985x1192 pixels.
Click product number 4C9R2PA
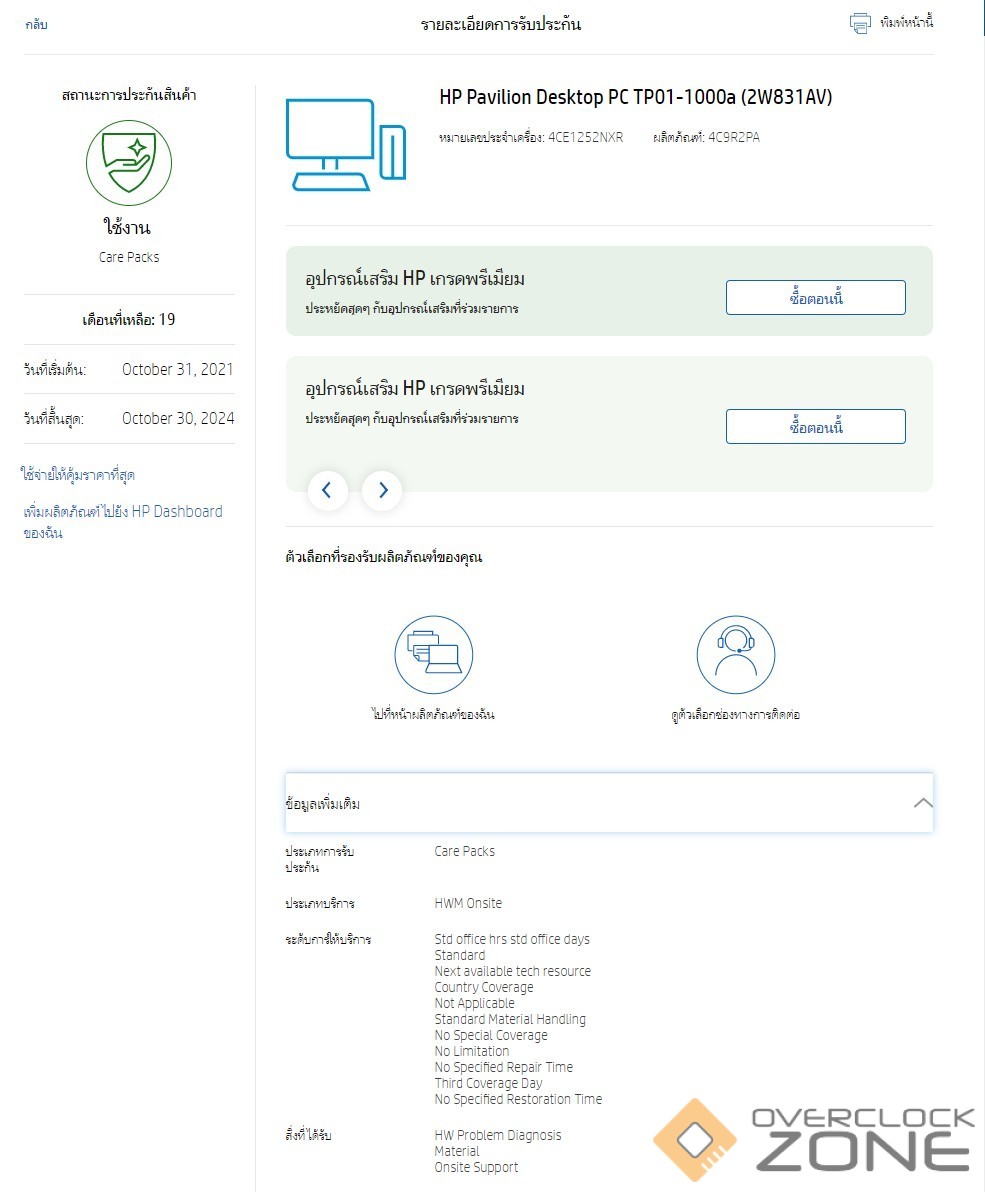(x=733, y=138)
